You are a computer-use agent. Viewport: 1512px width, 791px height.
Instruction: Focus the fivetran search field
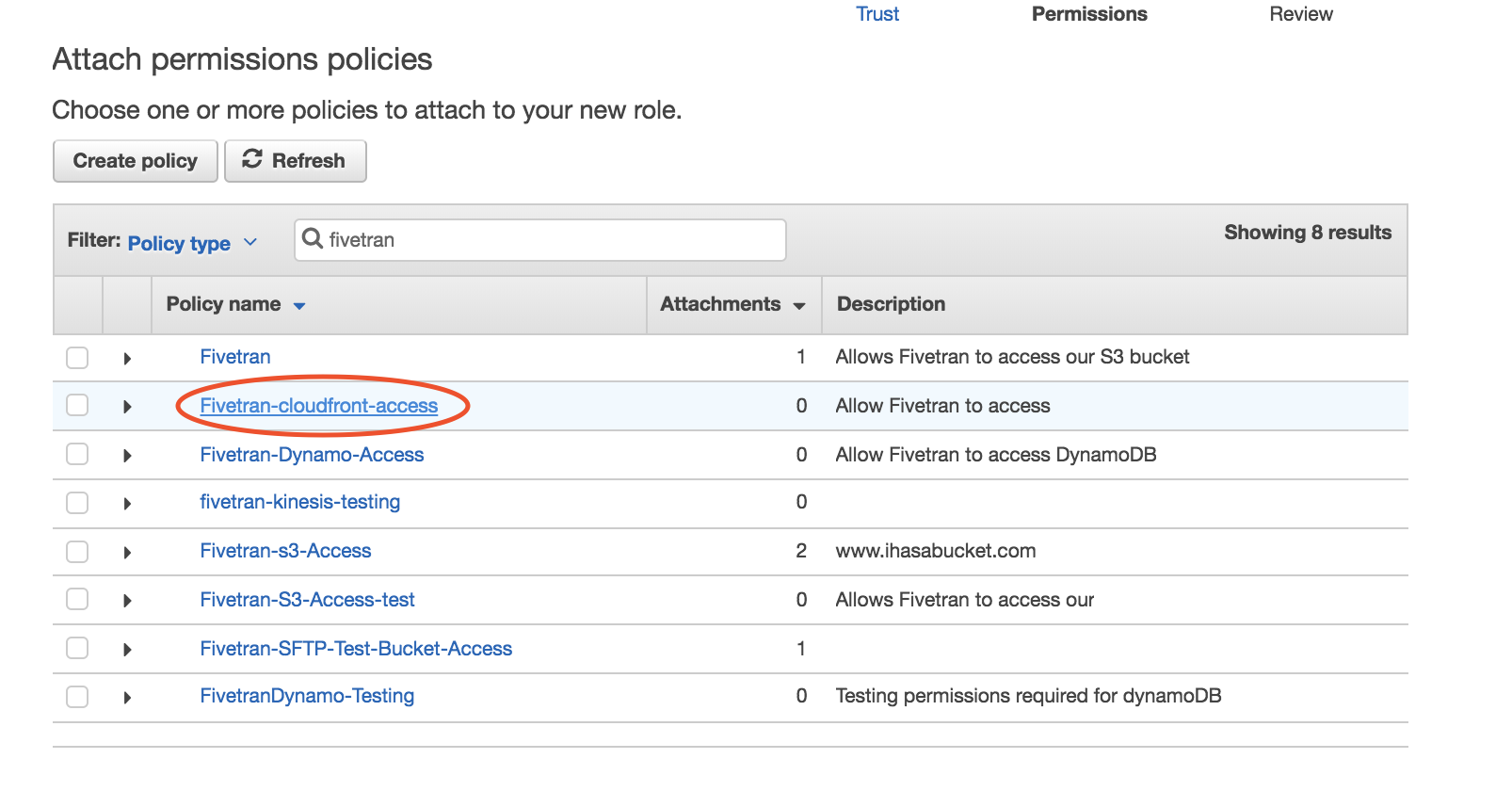[539, 240]
